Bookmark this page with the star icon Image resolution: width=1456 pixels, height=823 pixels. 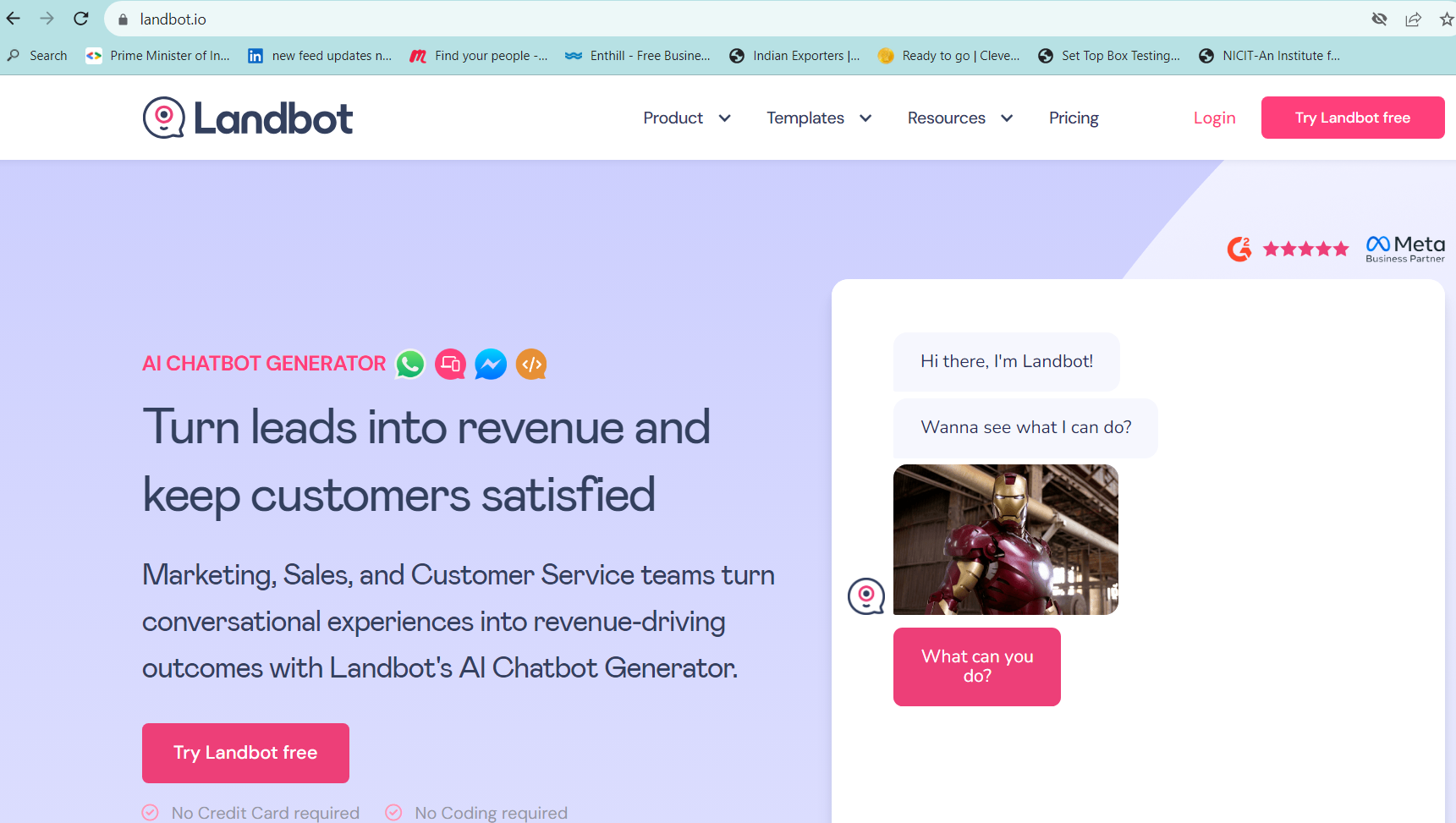pos(1446,19)
